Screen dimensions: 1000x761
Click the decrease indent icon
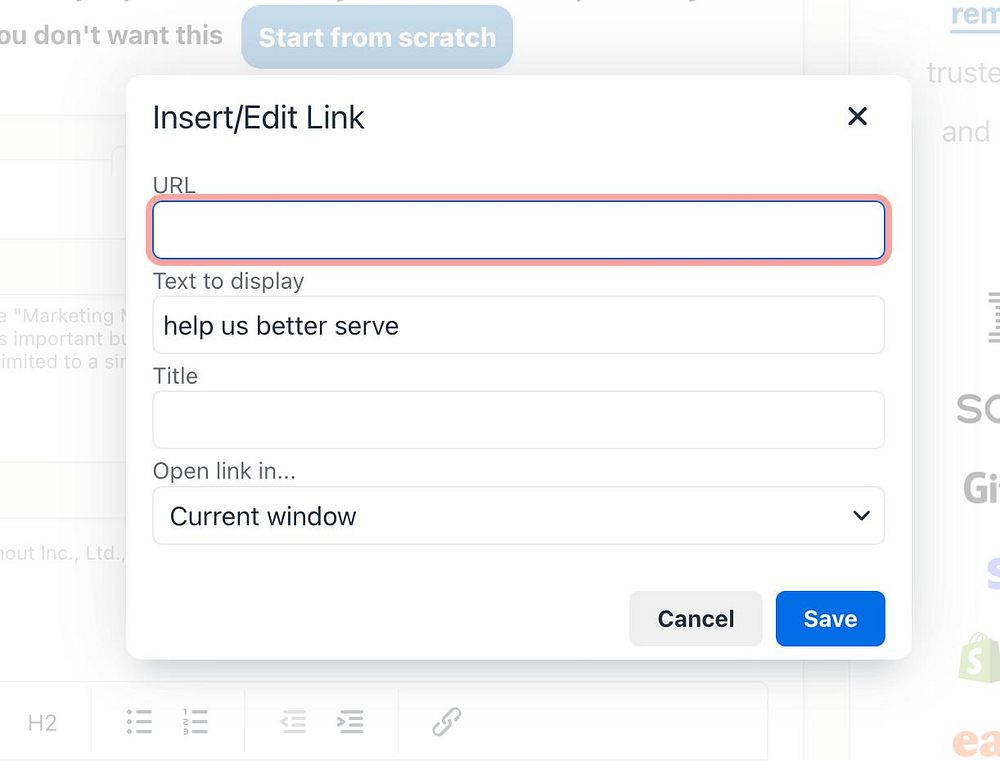click(293, 722)
